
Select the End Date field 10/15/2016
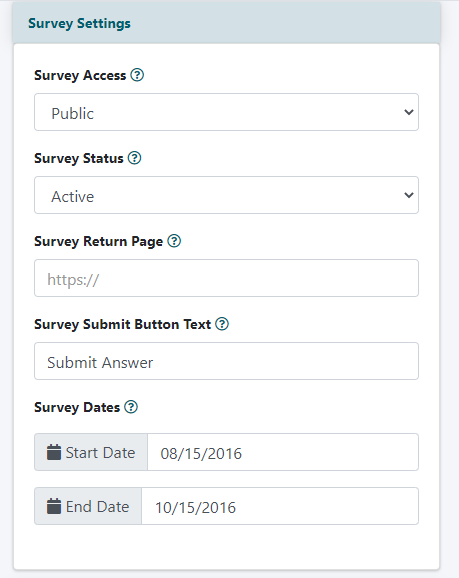click(x=280, y=506)
